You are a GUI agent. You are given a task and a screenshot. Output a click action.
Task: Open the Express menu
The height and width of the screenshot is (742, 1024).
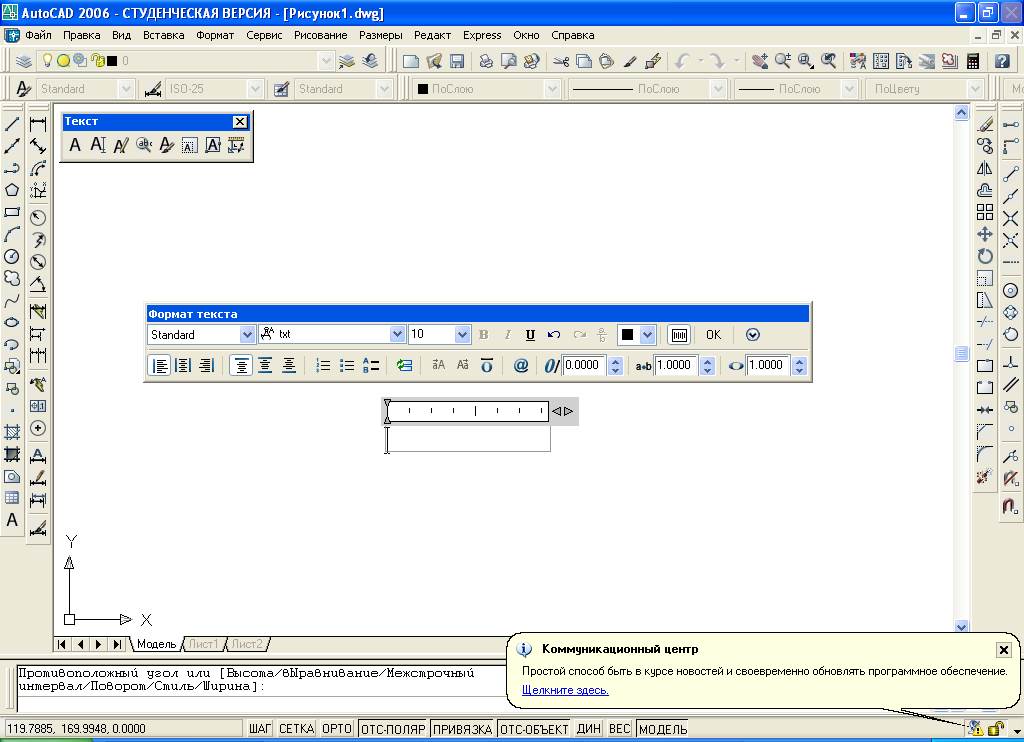click(482, 35)
